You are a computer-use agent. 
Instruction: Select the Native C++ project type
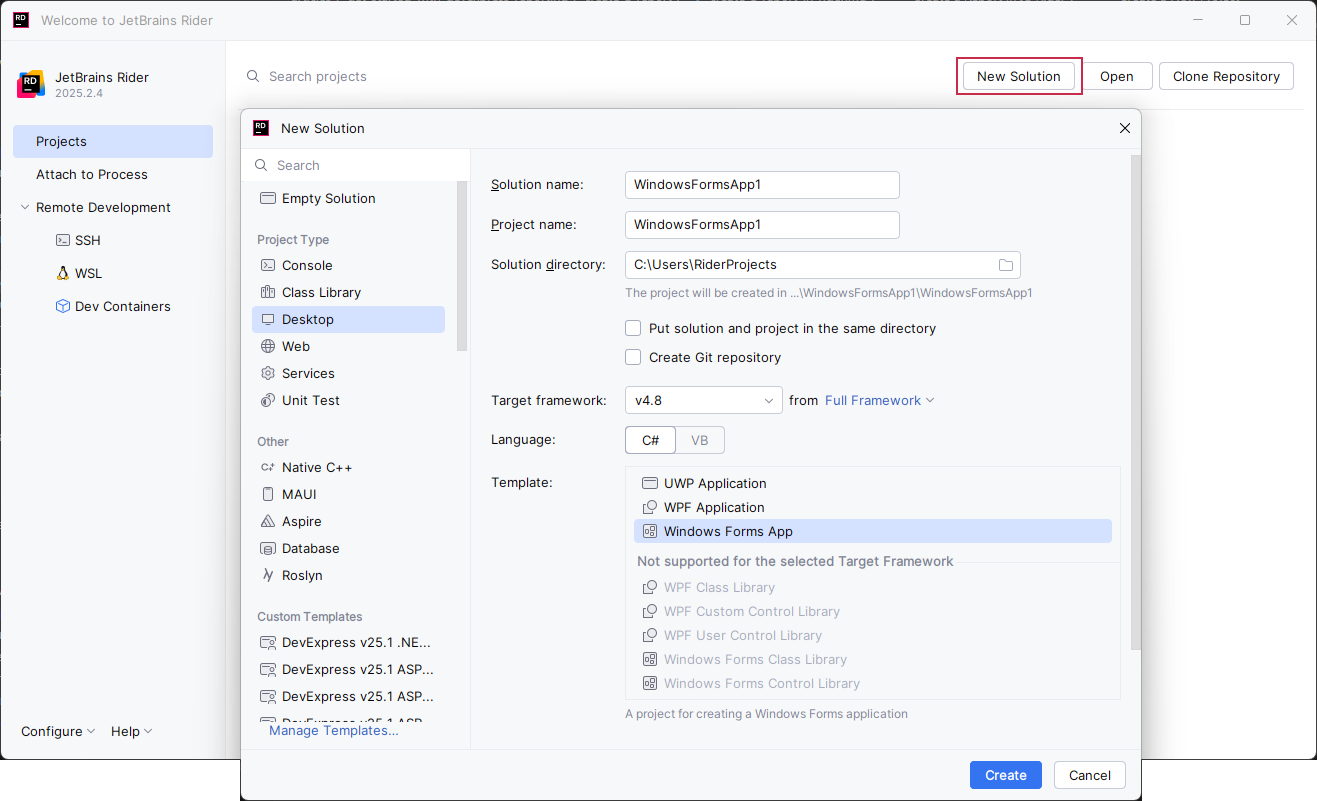coord(317,467)
